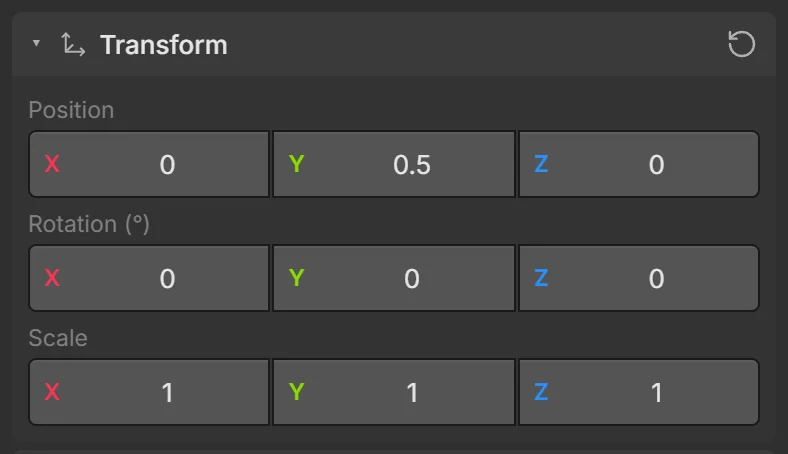The image size is (788, 454).
Task: Edit Rotation Z value field
Action: 639,278
